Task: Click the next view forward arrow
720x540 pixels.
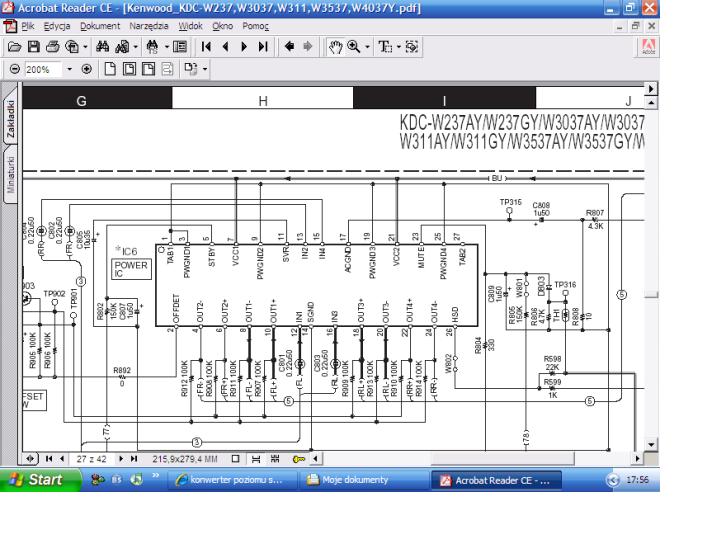Action: [308, 46]
